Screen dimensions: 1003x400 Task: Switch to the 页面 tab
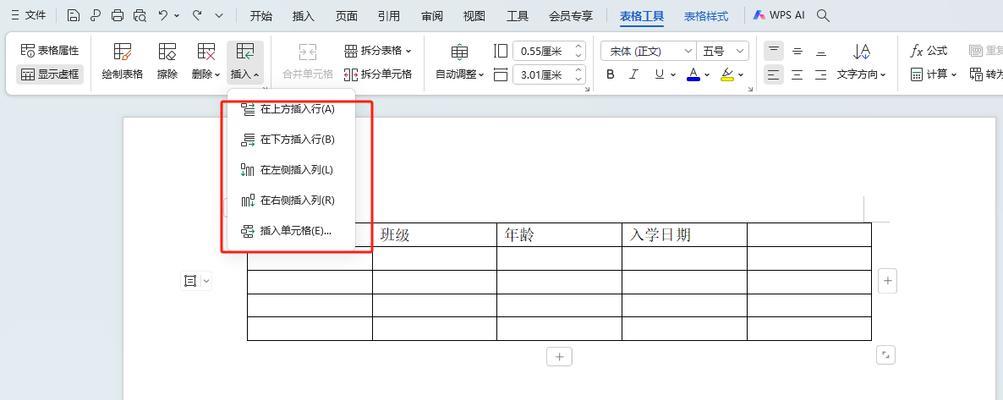pos(346,17)
